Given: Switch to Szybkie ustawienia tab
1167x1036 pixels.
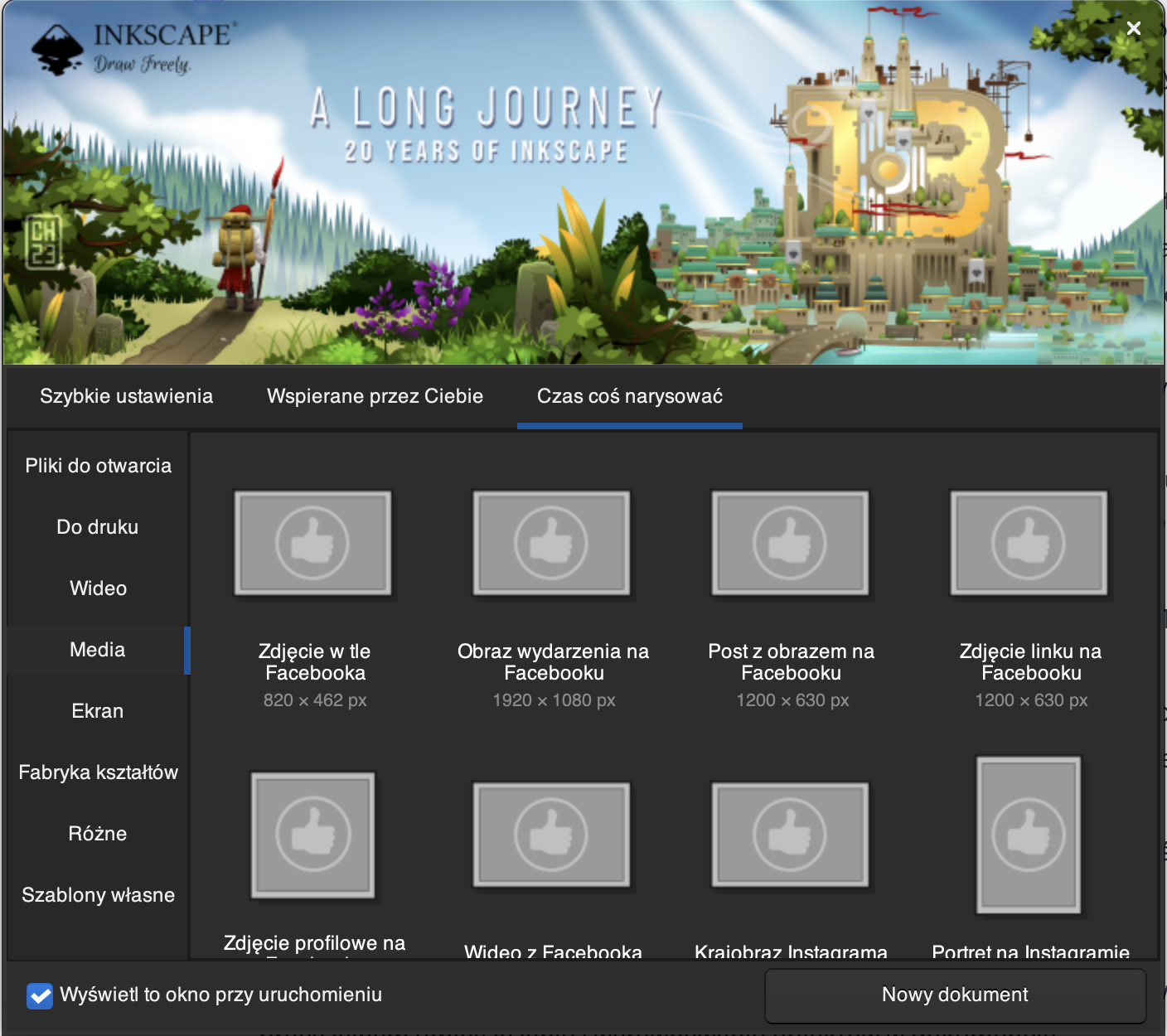Looking at the screenshot, I should pyautogui.click(x=126, y=396).
